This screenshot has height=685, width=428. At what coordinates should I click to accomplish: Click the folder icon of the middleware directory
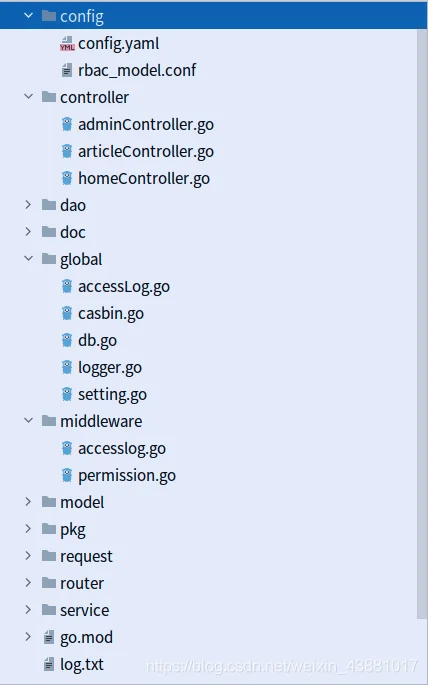(49, 421)
